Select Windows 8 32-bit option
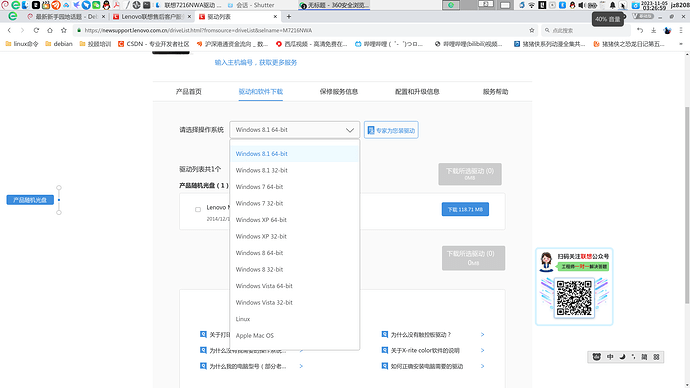The image size is (690, 388). coord(294,269)
